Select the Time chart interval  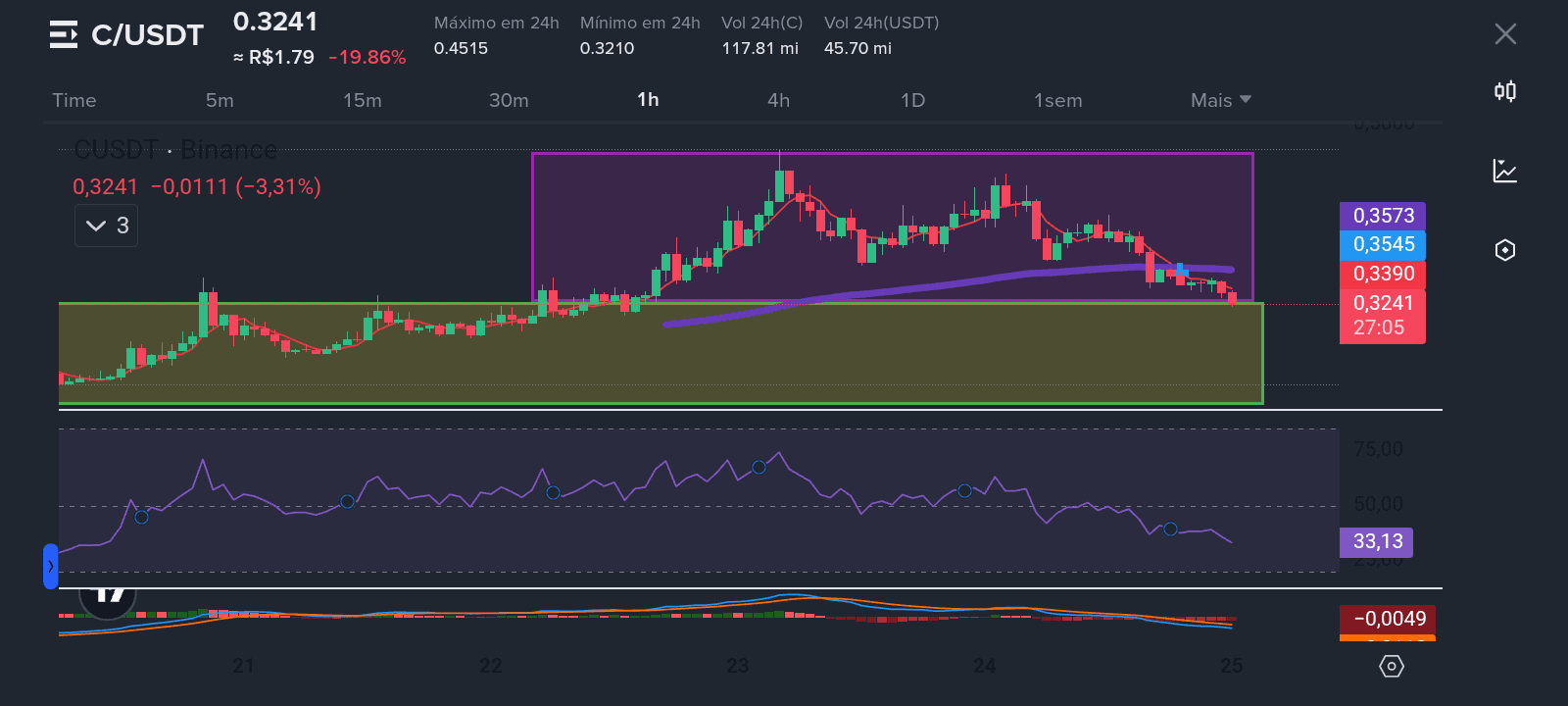pyautogui.click(x=74, y=100)
